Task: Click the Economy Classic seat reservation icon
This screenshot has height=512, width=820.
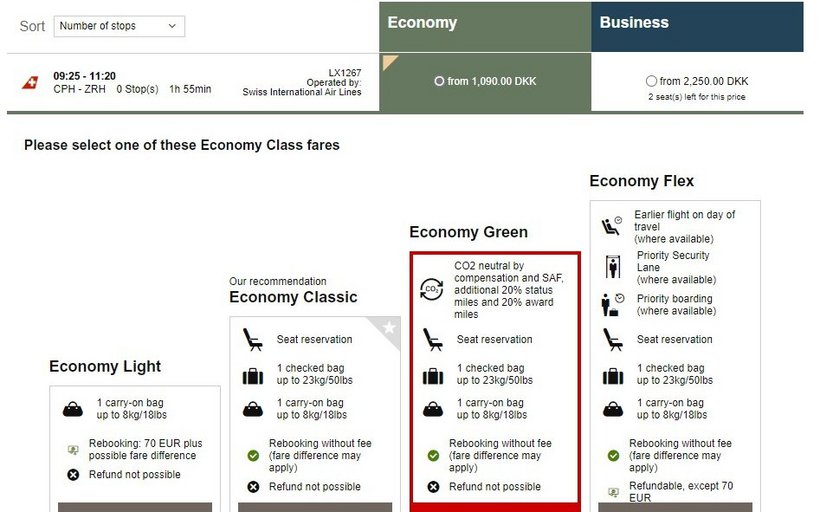Action: [x=252, y=340]
